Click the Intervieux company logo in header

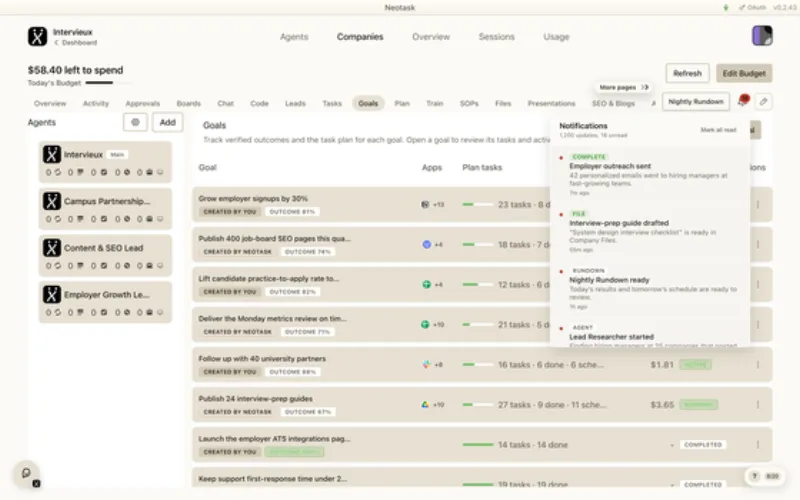37,36
